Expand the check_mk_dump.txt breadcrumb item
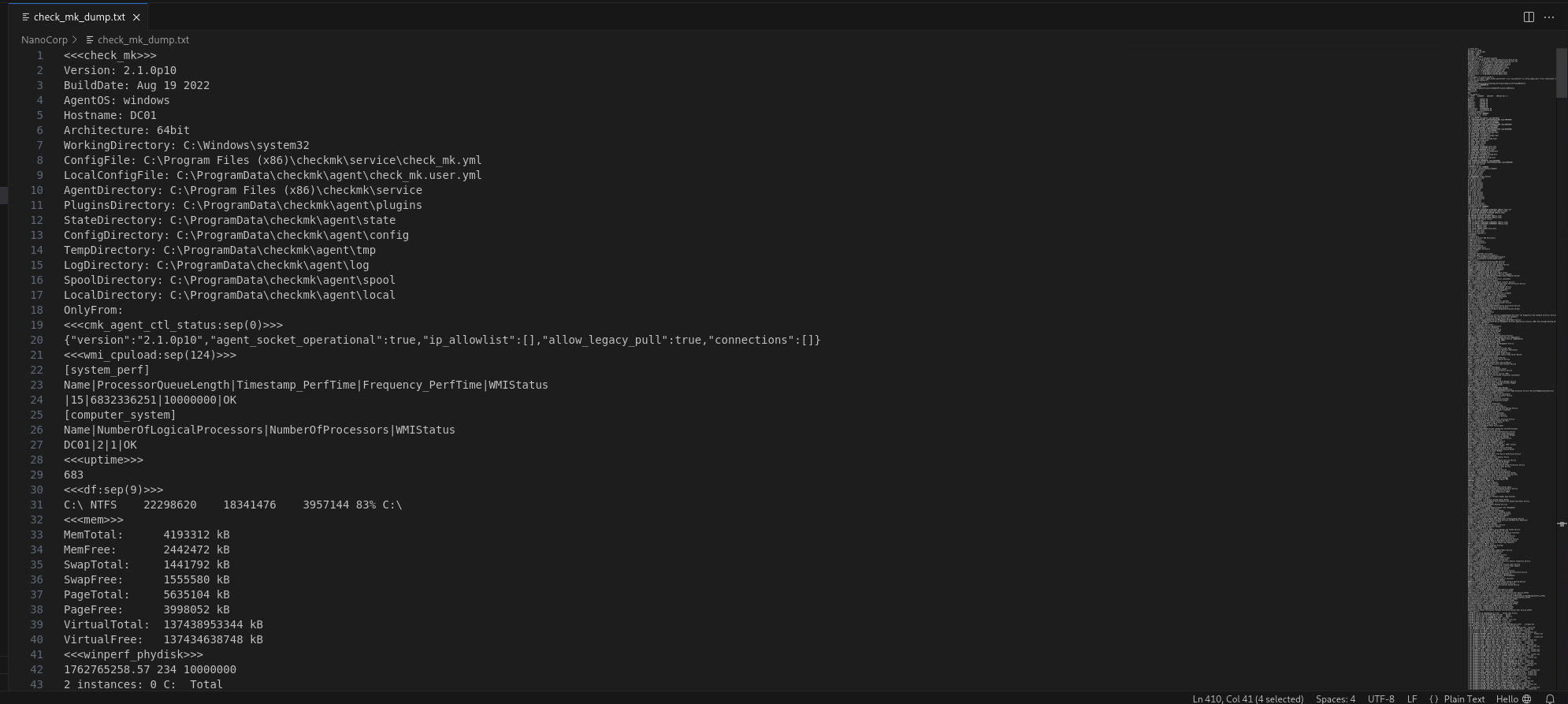 pos(143,39)
